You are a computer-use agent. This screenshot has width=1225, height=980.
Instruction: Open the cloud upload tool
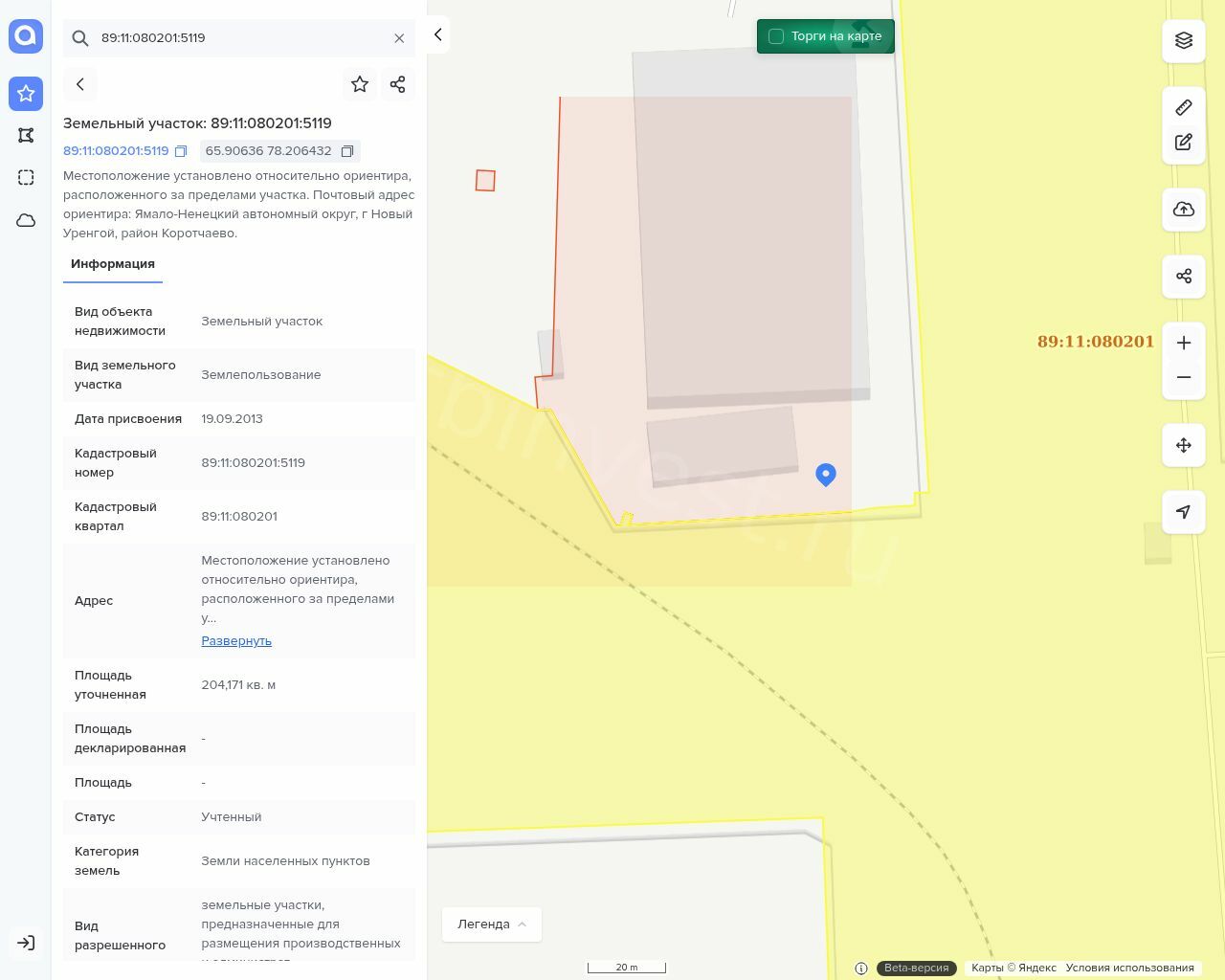coord(1184,210)
